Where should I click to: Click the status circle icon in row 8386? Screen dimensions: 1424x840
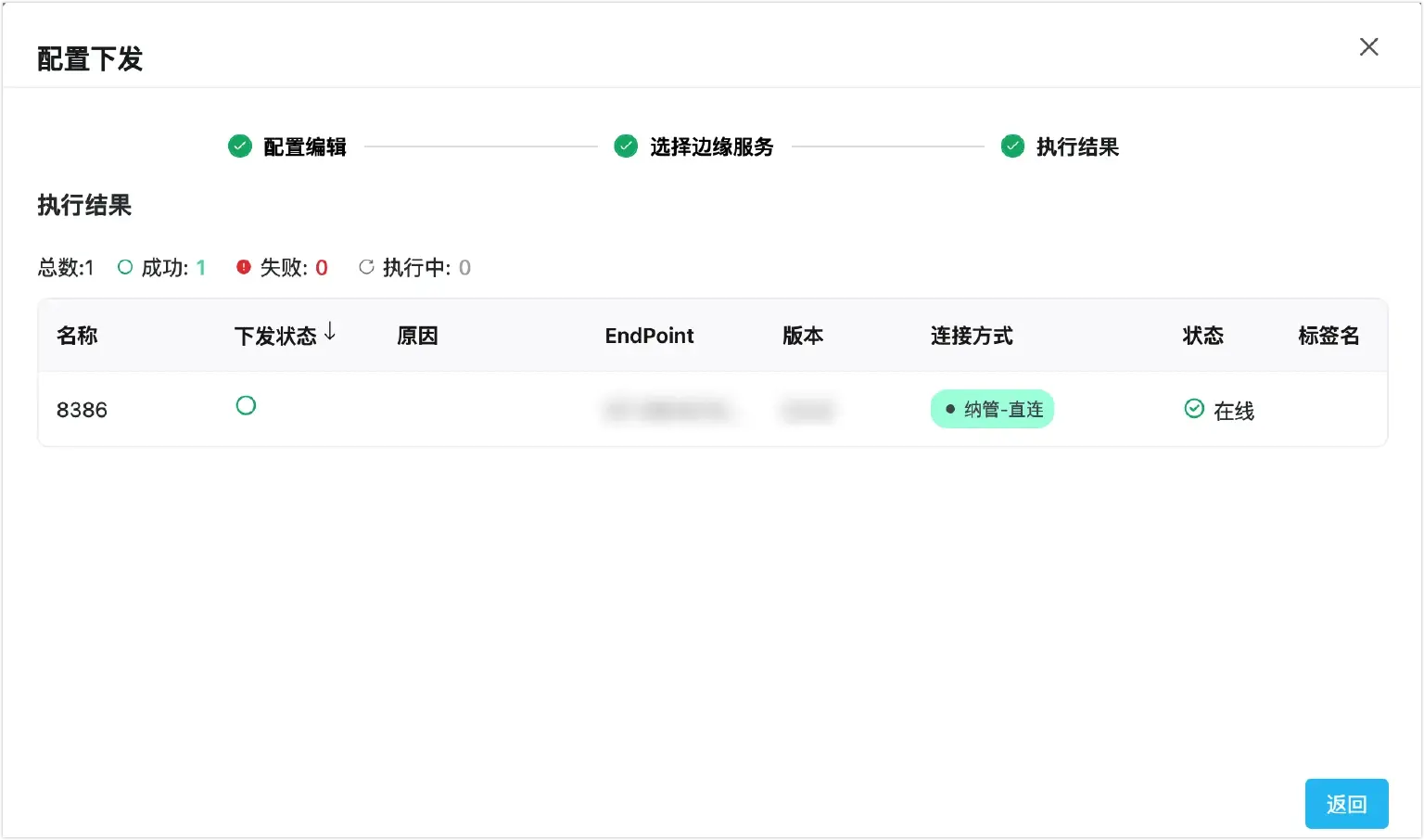pos(246,405)
